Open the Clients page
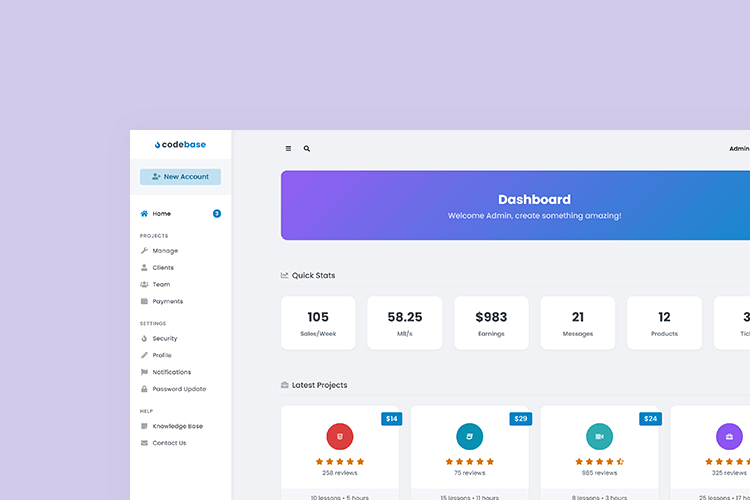 [163, 268]
